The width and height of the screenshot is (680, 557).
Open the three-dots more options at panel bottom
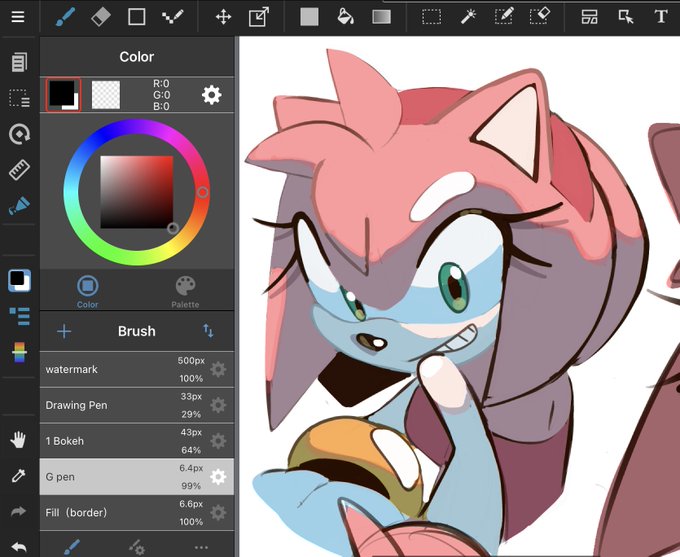click(201, 547)
